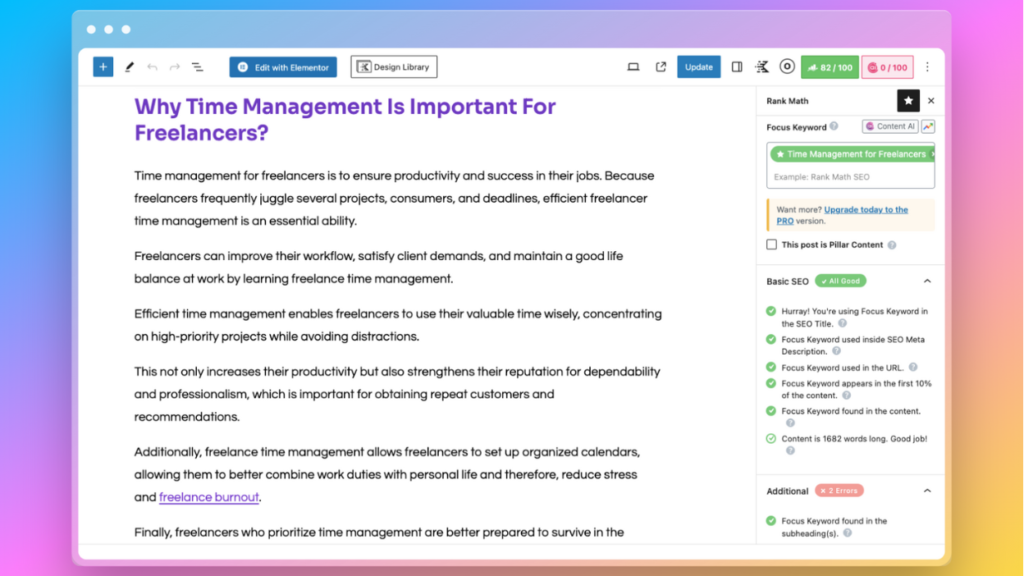Show help for the subheading(s) keyword check
Viewport: 1024px width, 576px height.
pyautogui.click(x=847, y=533)
